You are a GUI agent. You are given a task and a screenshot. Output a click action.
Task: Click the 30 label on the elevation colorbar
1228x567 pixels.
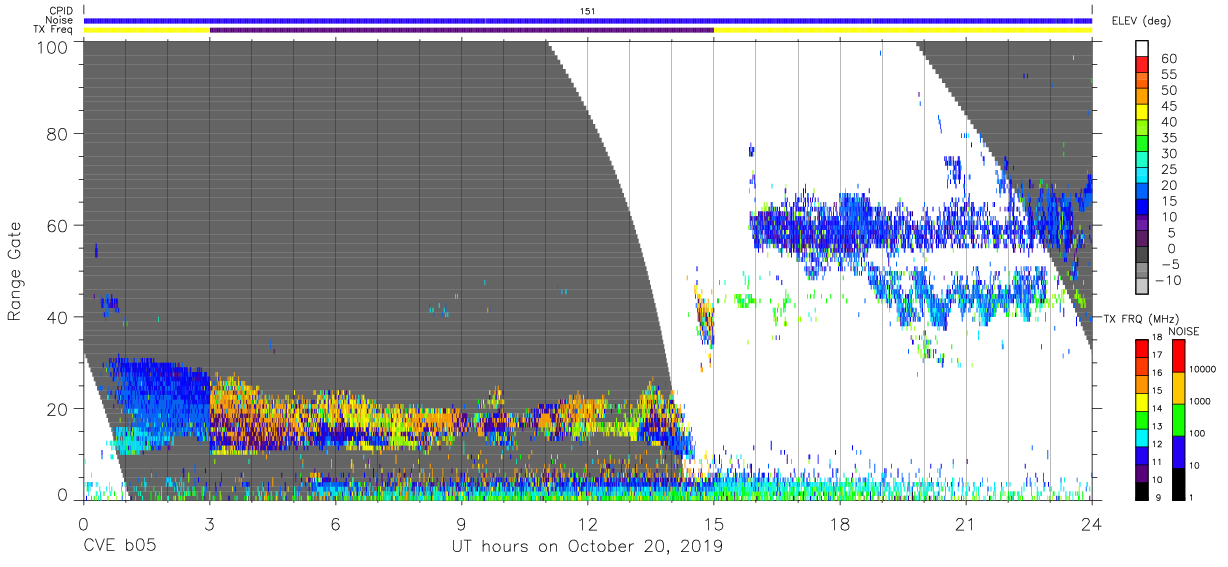click(1168, 154)
